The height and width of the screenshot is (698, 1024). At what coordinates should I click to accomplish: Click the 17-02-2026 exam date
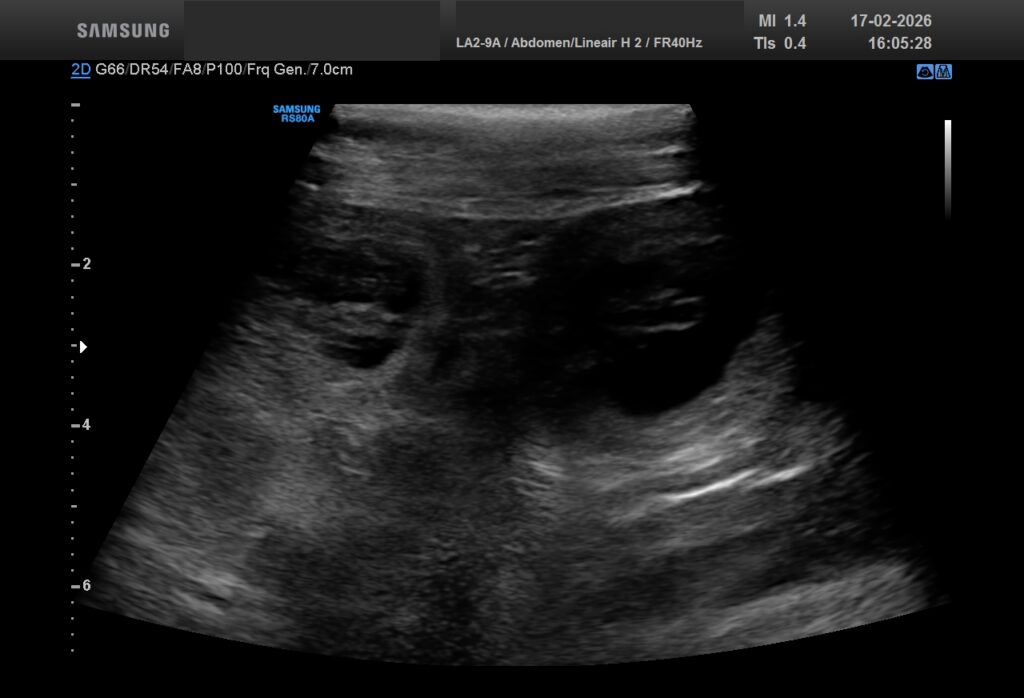890,21
